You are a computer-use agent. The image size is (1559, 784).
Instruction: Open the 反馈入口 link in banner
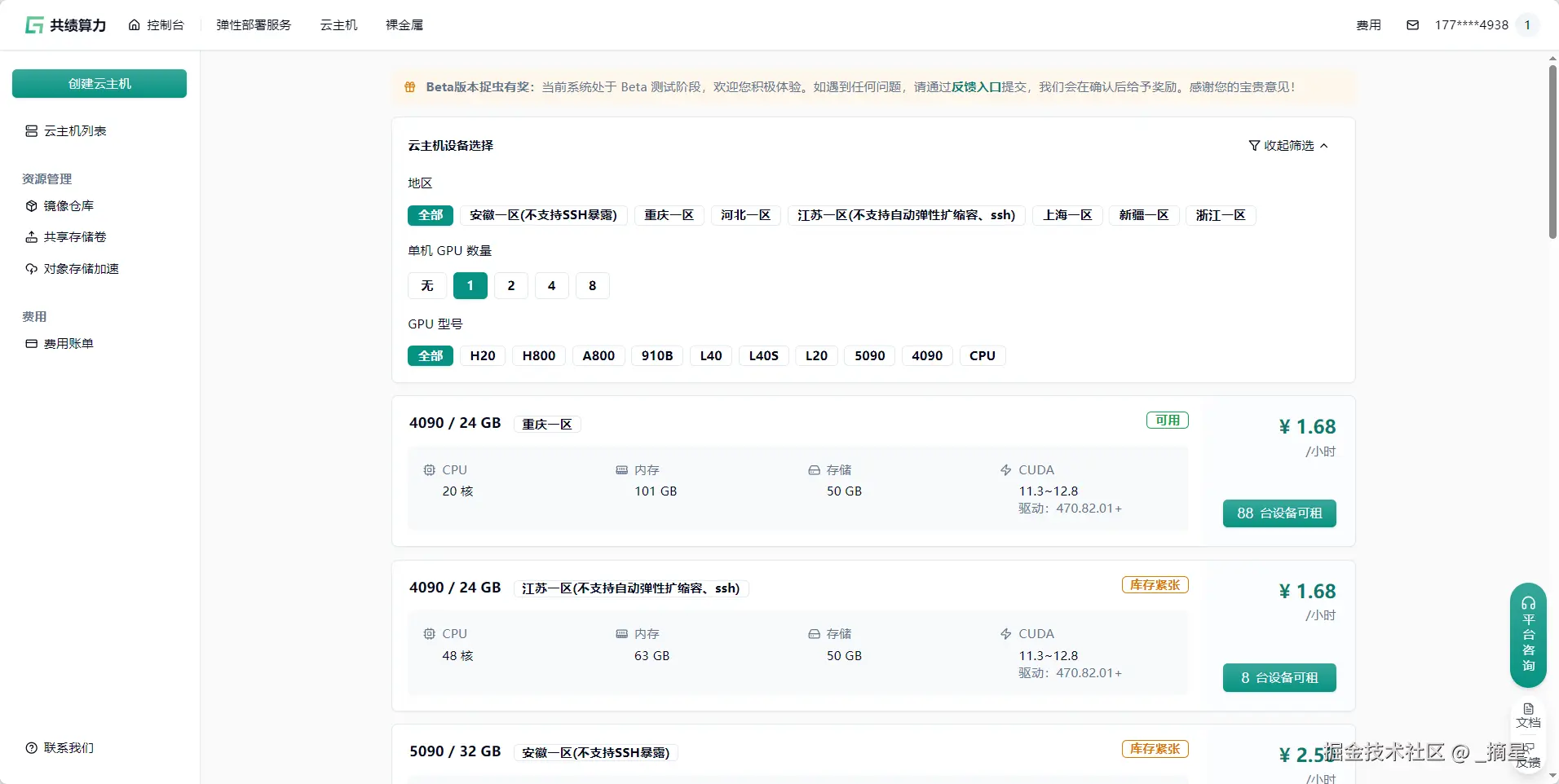977,87
